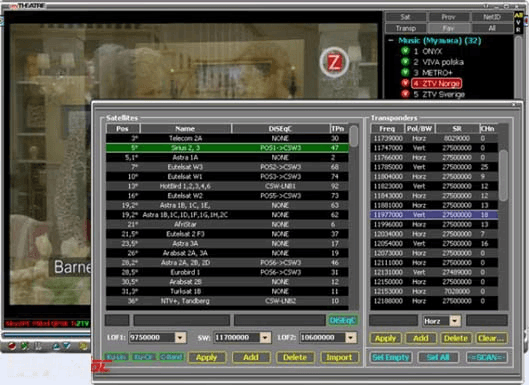529x385 pixels.
Task: Toggle the Ku-Lin LNB preset
Action: (x=116, y=357)
